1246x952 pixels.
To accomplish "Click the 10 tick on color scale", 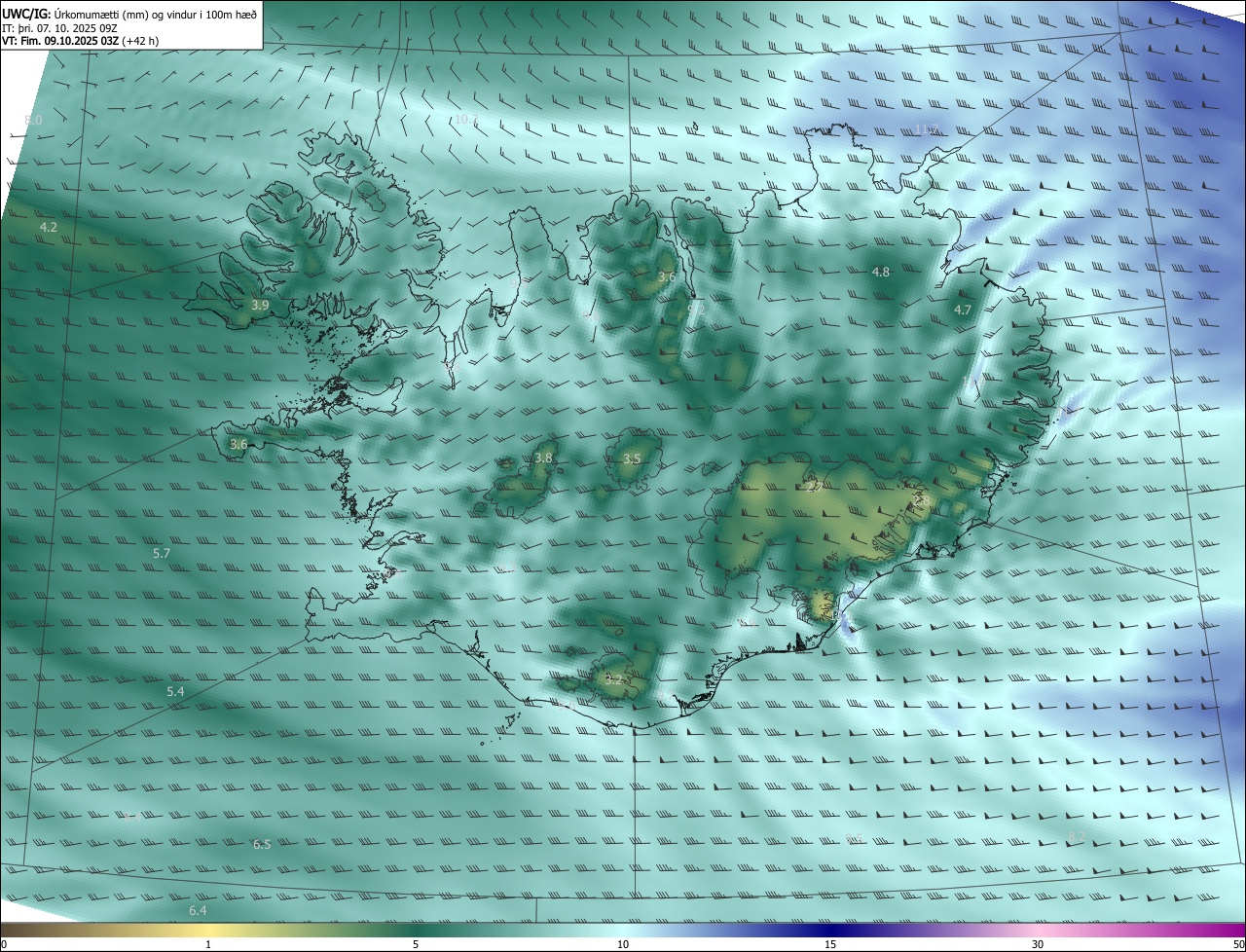I will point(623,944).
